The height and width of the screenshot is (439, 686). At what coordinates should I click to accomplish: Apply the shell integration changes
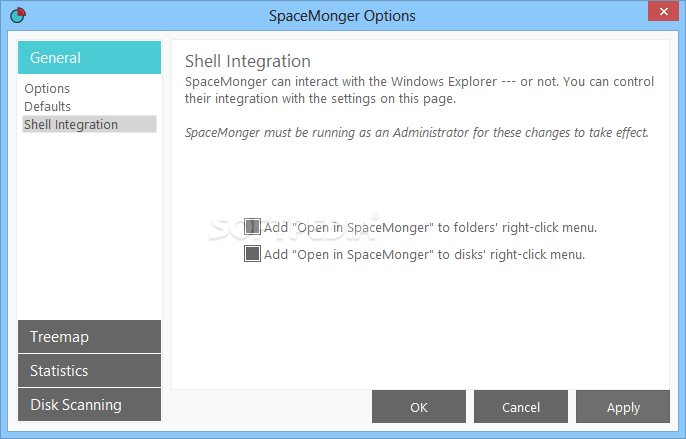pyautogui.click(x=623, y=407)
